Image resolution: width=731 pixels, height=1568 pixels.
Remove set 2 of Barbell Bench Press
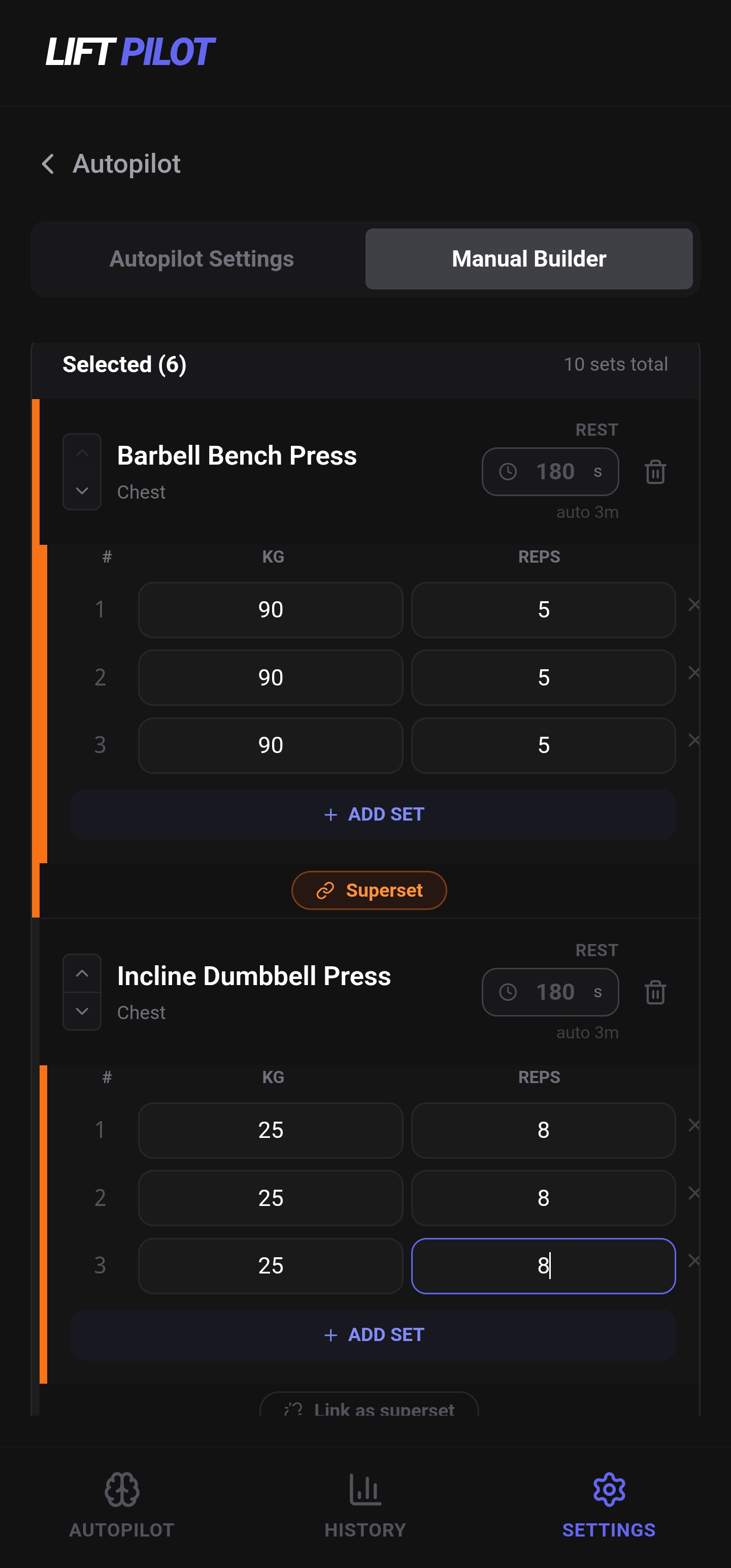tap(694, 674)
